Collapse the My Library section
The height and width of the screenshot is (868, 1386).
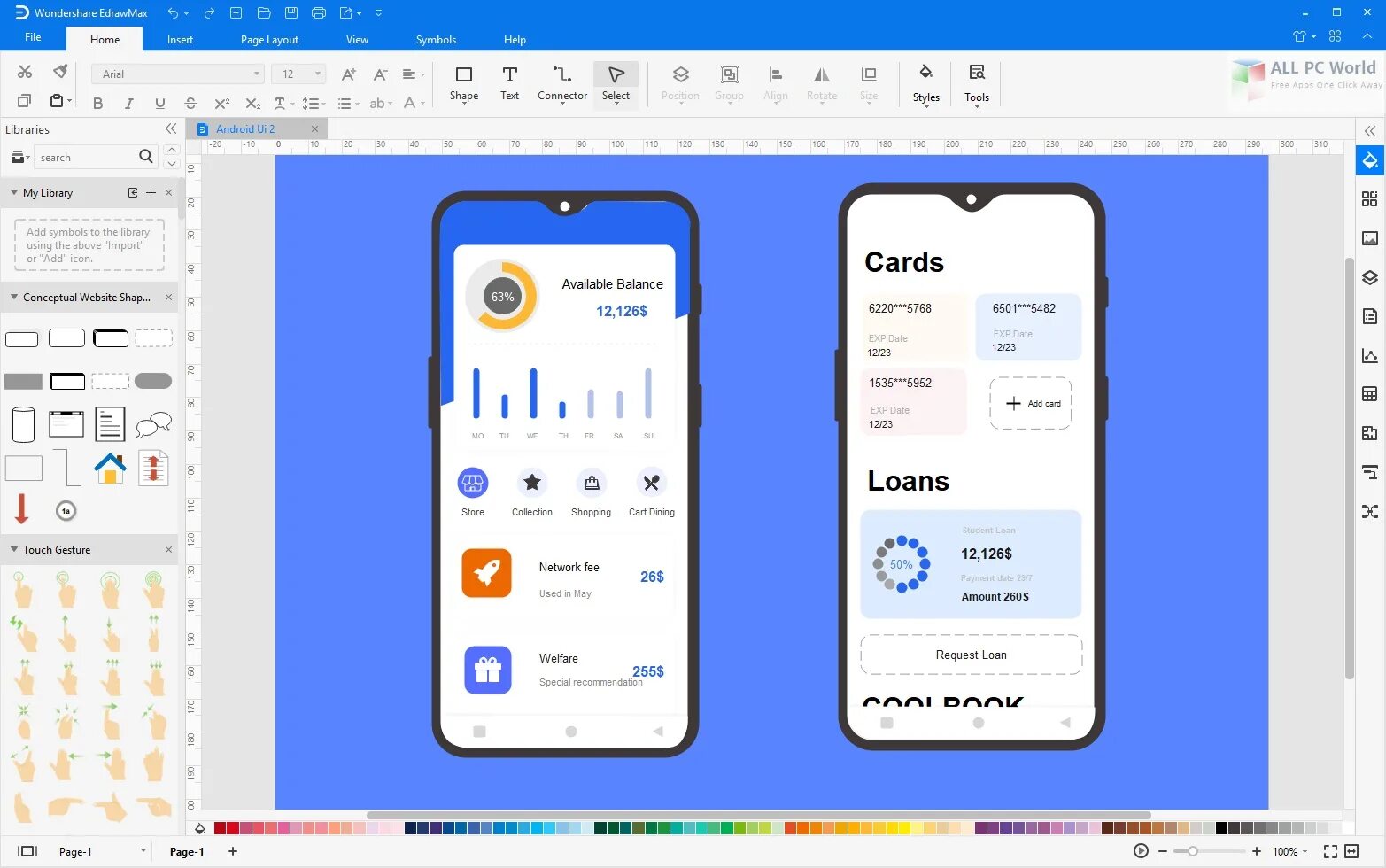pos(14,192)
